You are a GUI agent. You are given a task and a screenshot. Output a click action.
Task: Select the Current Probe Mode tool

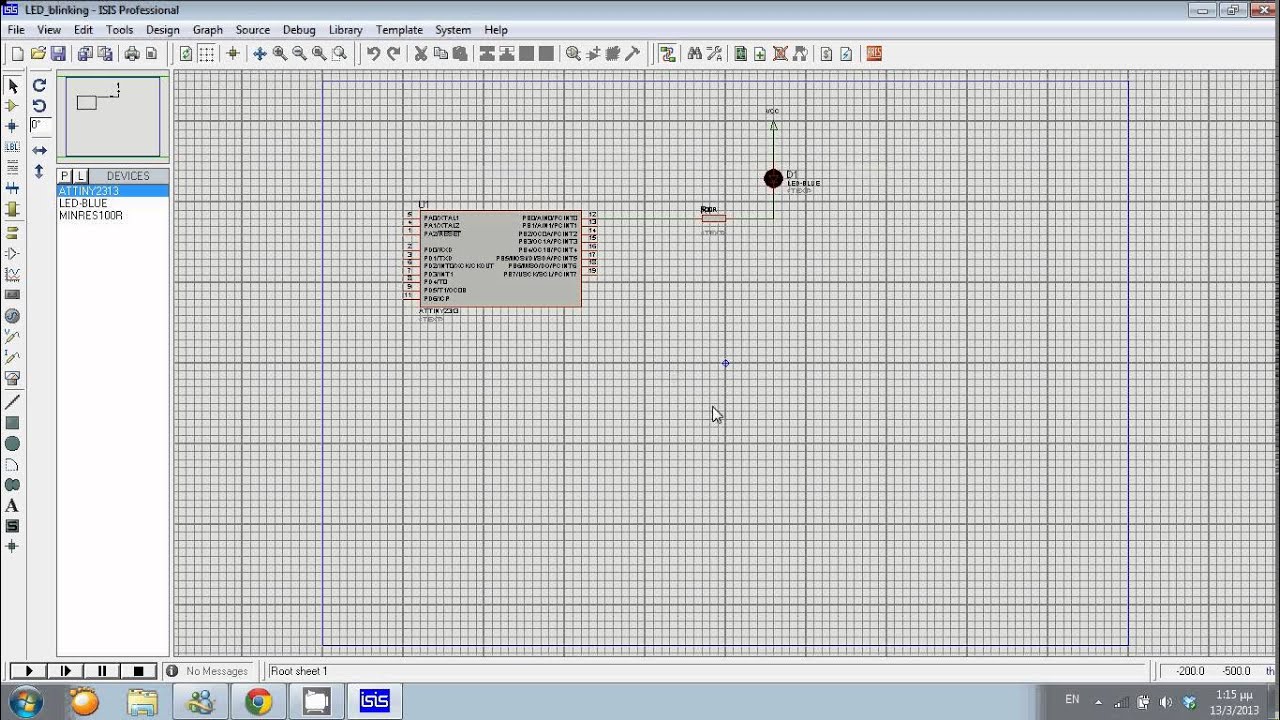pyautogui.click(x=13, y=358)
